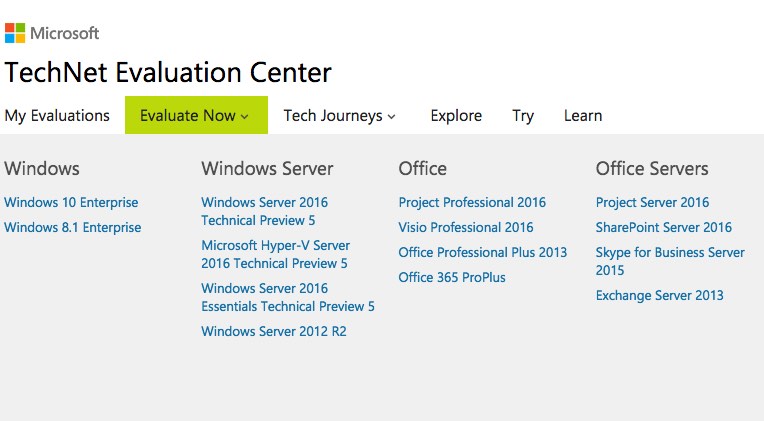Open Office Professional Plus 2013 link
Viewport: 764px width, 421px height.
[x=482, y=252]
